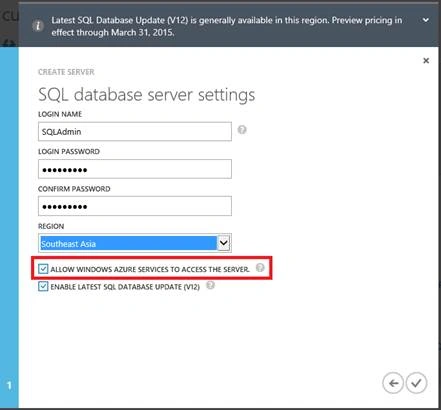Expand the notification banner chevron

pyautogui.click(x=426, y=20)
